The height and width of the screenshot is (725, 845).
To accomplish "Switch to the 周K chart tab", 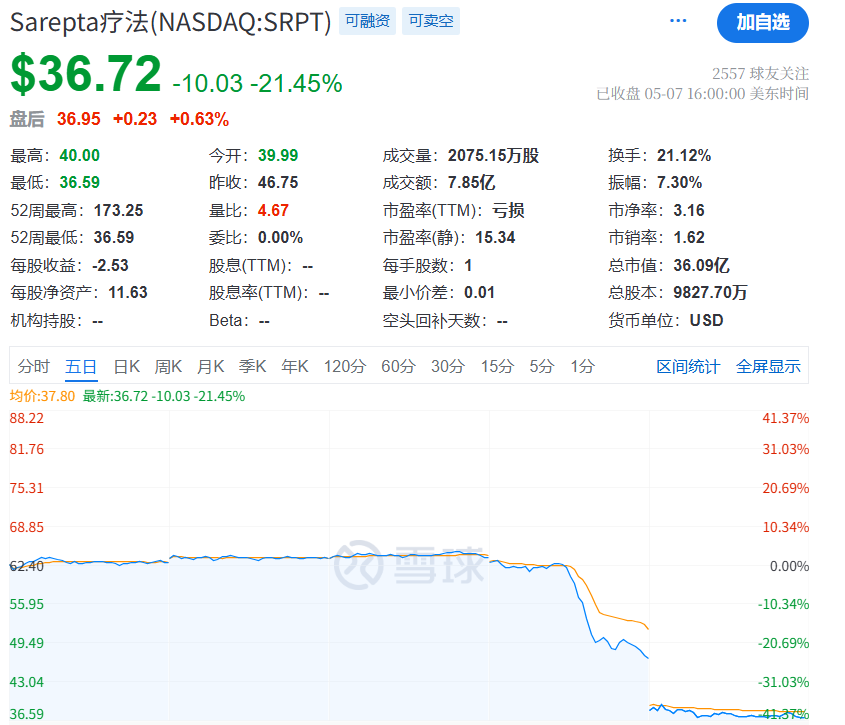I will pyautogui.click(x=168, y=367).
